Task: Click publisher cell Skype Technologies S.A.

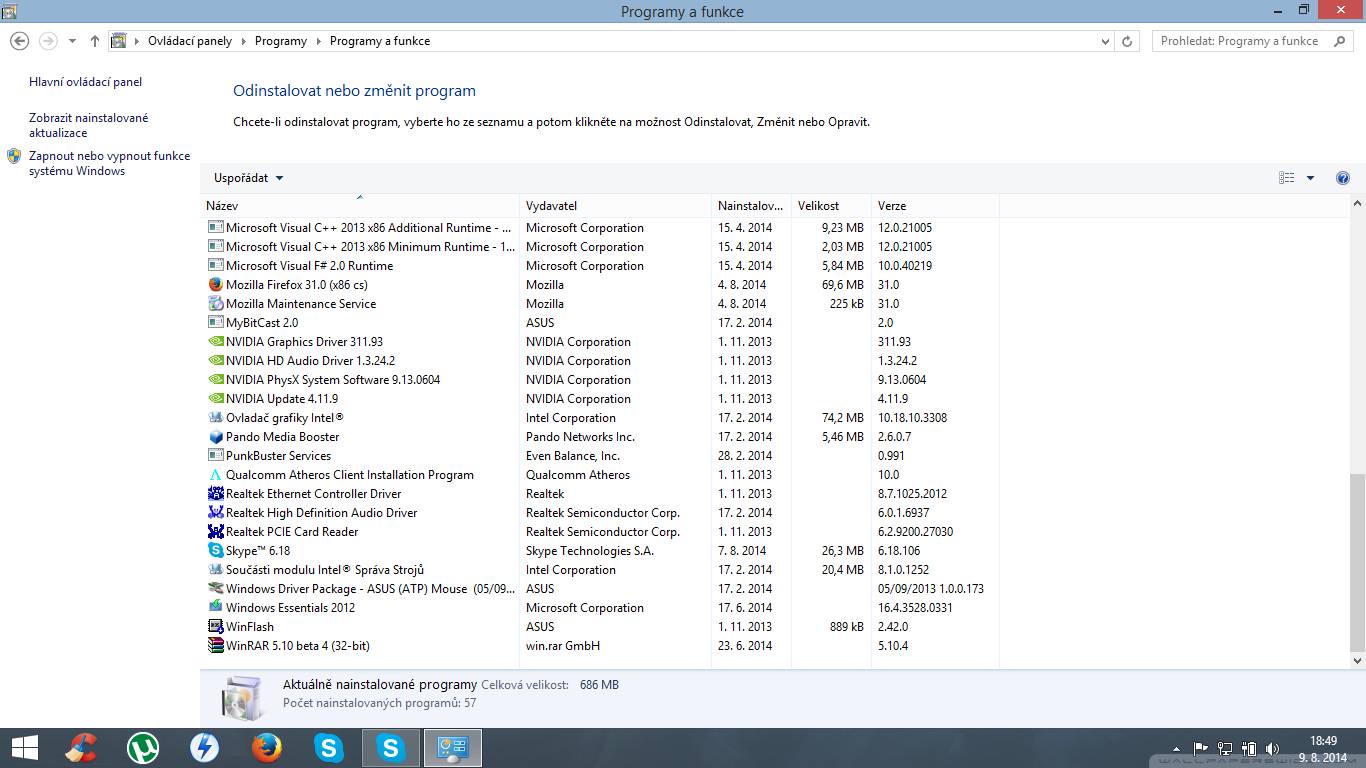Action: tap(590, 551)
